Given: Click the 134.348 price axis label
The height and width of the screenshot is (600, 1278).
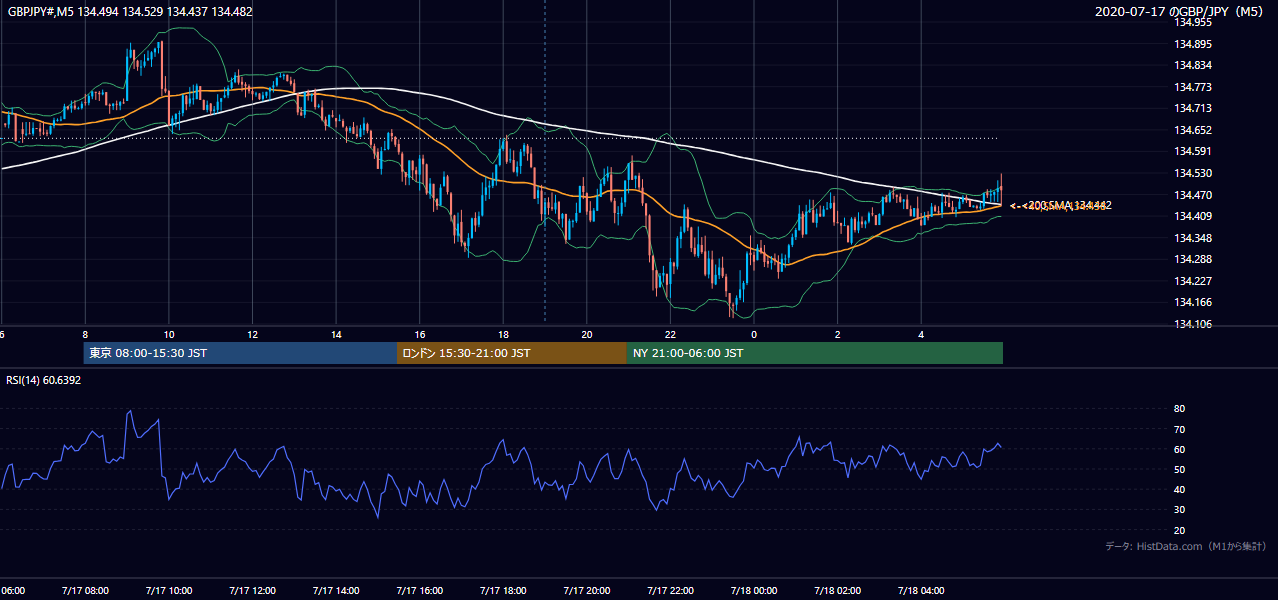Looking at the screenshot, I should coord(1193,238).
